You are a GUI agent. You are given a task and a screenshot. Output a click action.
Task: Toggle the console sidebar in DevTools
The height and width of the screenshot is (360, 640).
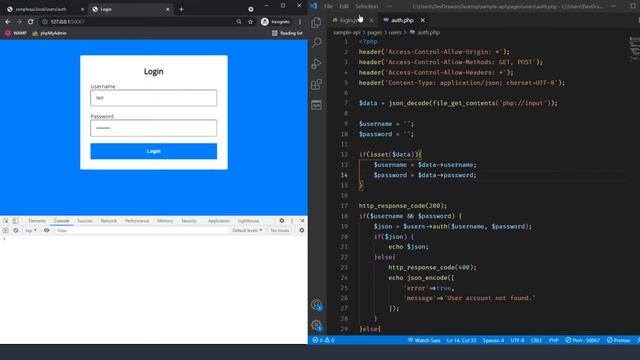tap(5, 230)
